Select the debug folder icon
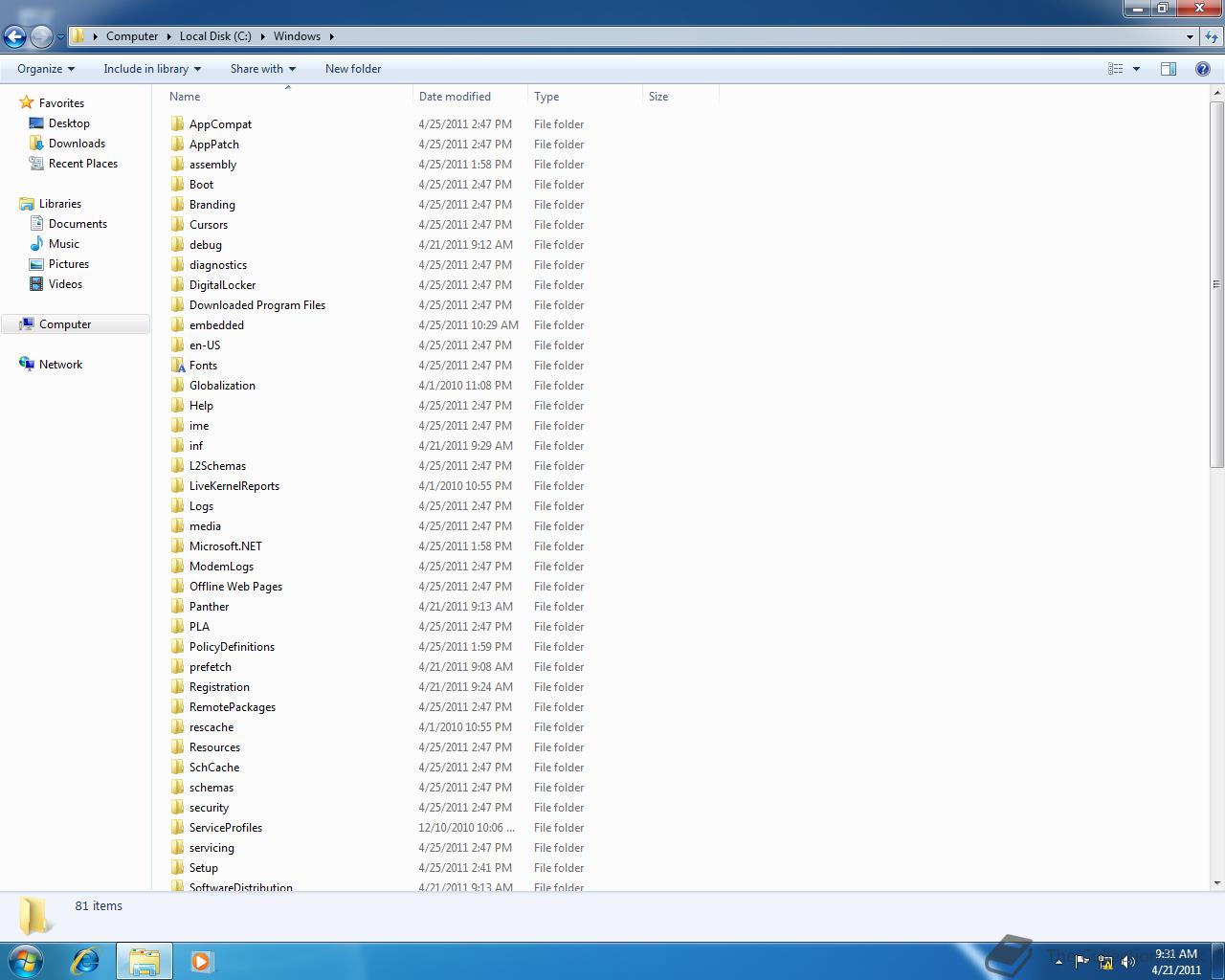The height and width of the screenshot is (980, 1225). [x=177, y=244]
